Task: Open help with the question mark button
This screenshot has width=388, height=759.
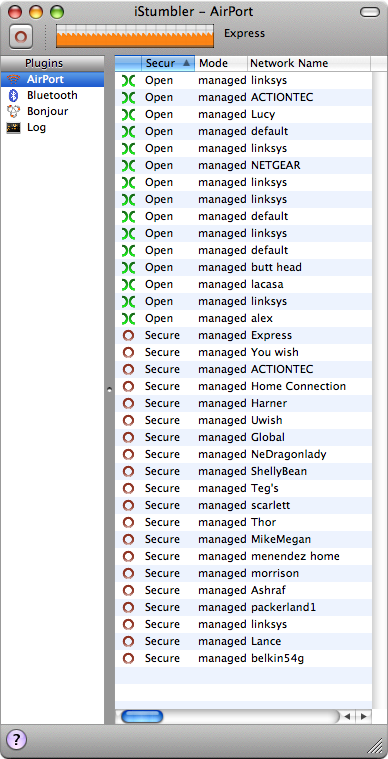Action: pos(16,739)
